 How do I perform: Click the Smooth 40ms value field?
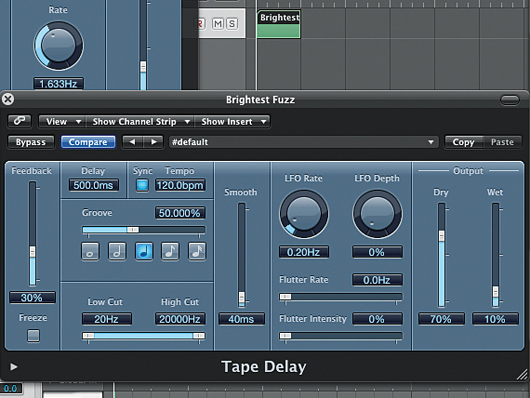pos(241,319)
